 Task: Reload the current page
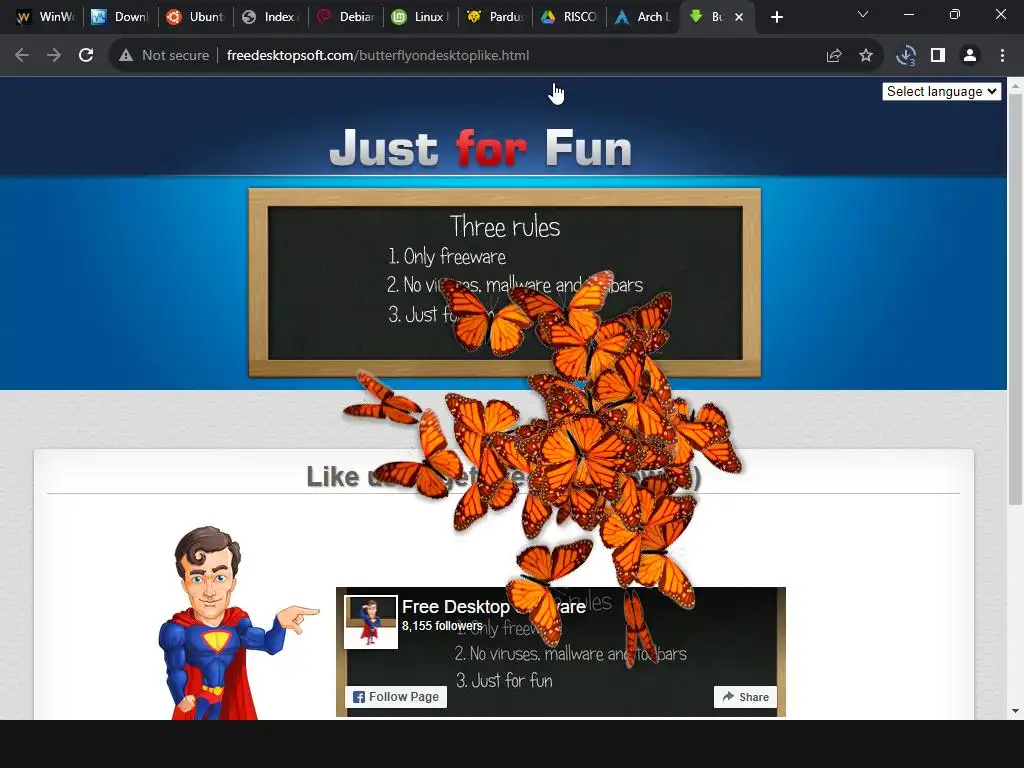point(86,56)
